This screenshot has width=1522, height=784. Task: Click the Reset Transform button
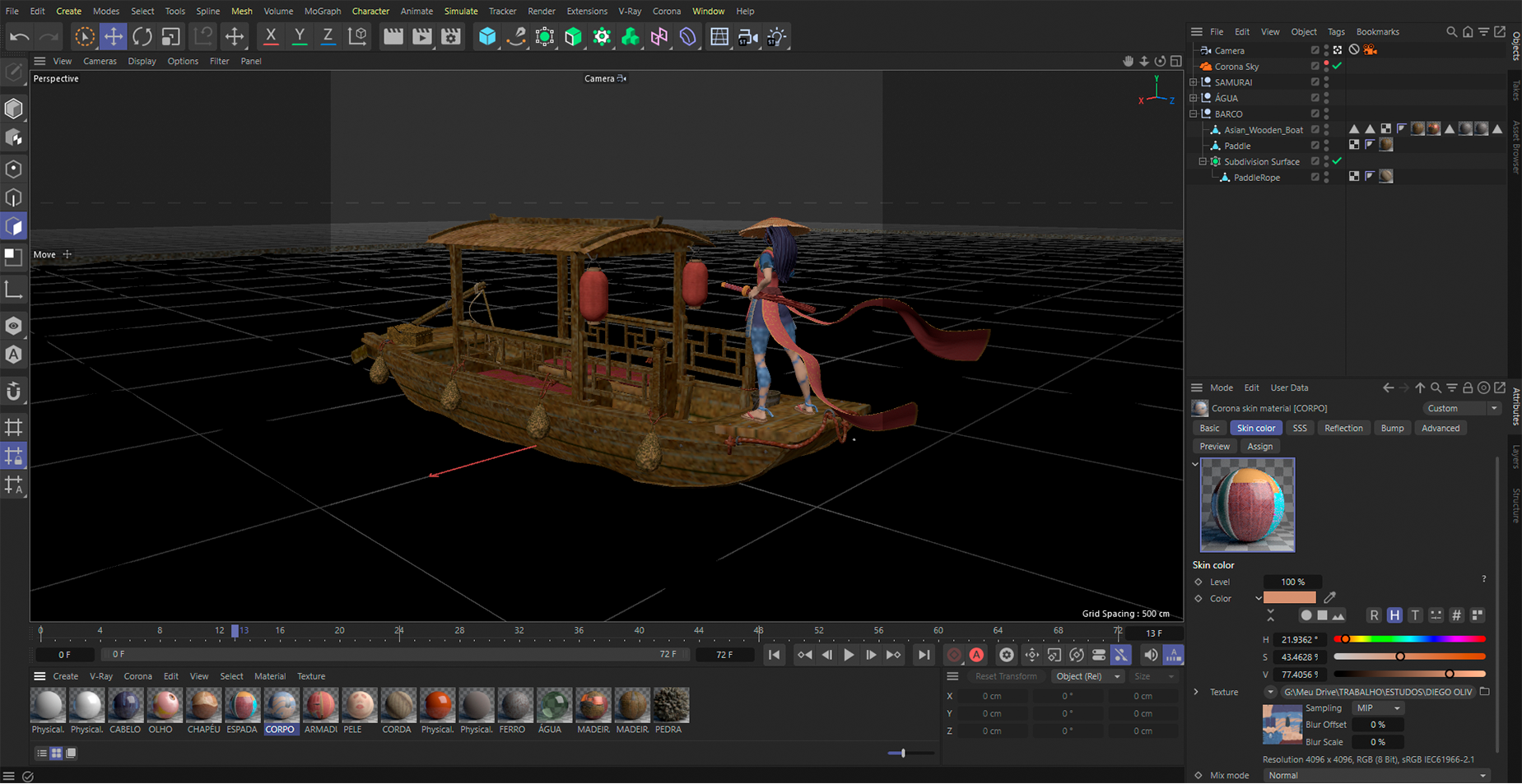pyautogui.click(x=1006, y=676)
